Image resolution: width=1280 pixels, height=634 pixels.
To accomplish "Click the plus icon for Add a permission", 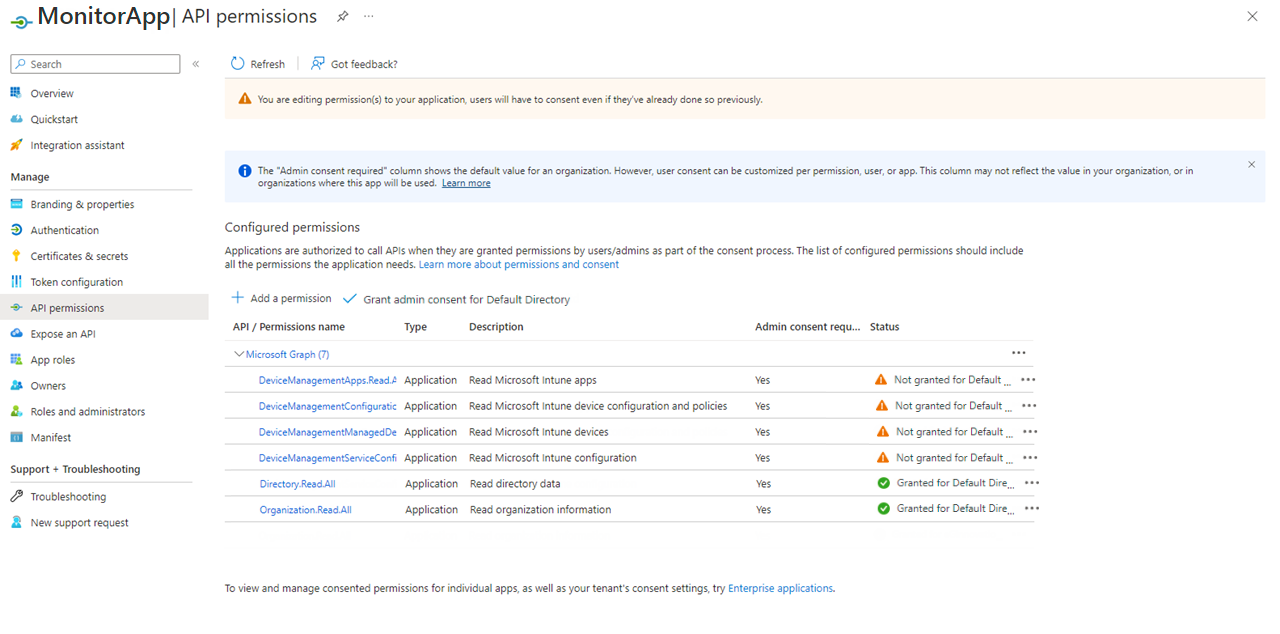I will click(238, 298).
